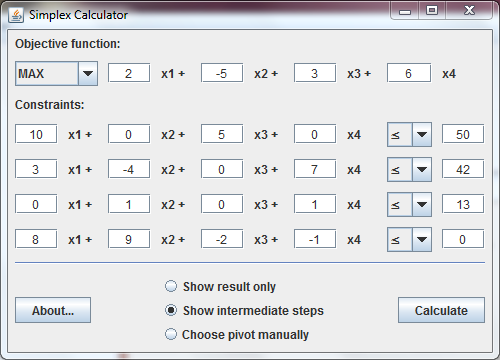Expand the first constraint's ≤ operator dropdown

click(409, 135)
